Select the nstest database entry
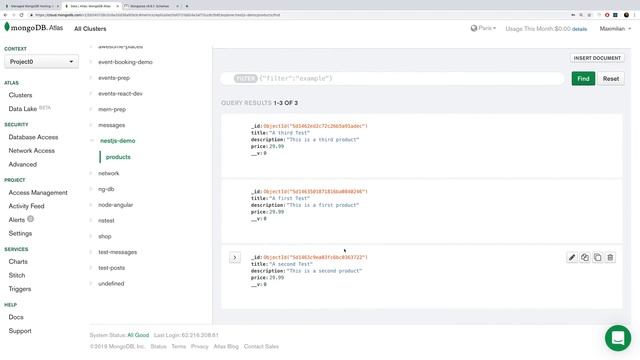The height and width of the screenshot is (360, 640). (x=106, y=220)
